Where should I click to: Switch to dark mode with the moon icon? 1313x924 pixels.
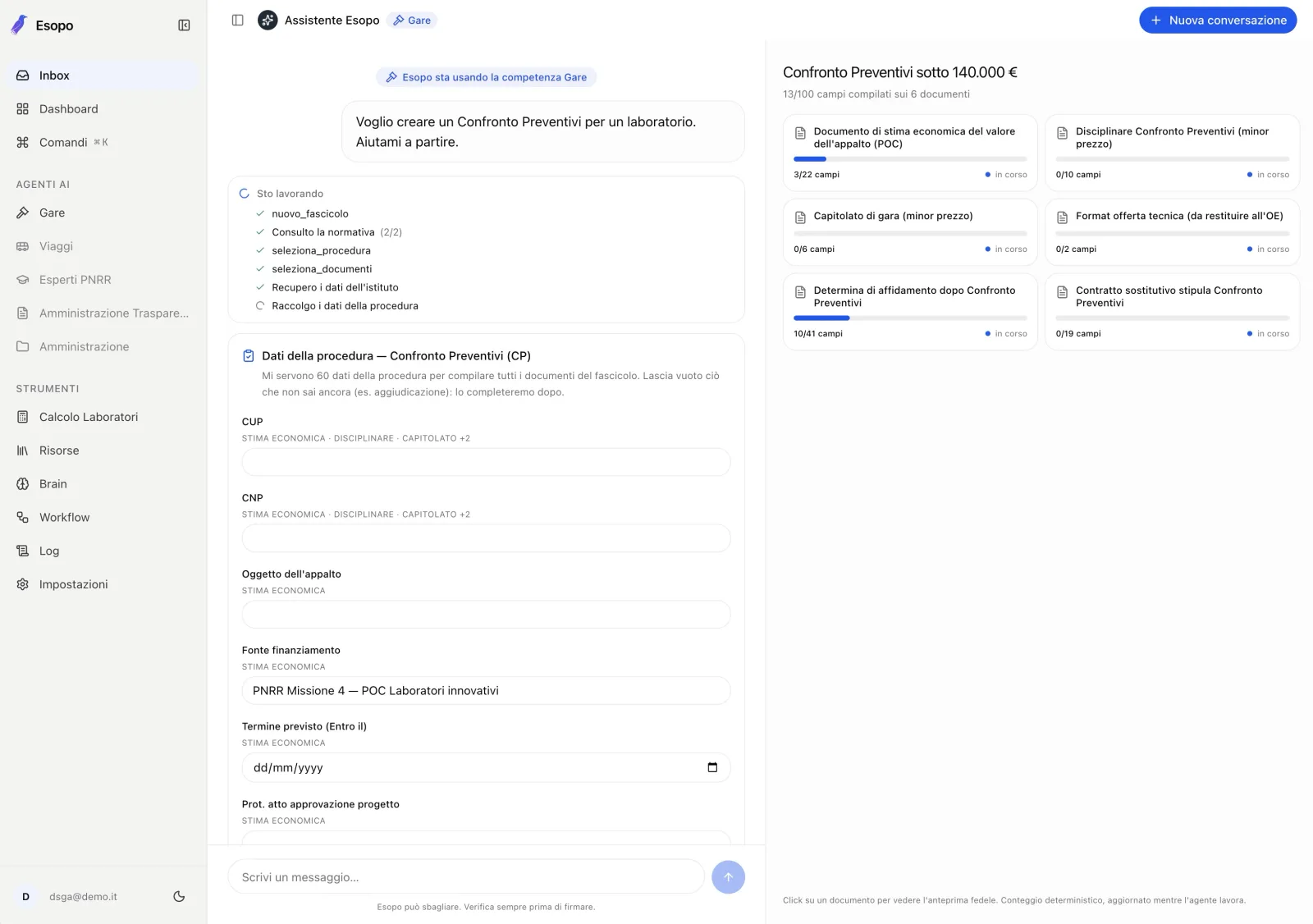pos(179,896)
